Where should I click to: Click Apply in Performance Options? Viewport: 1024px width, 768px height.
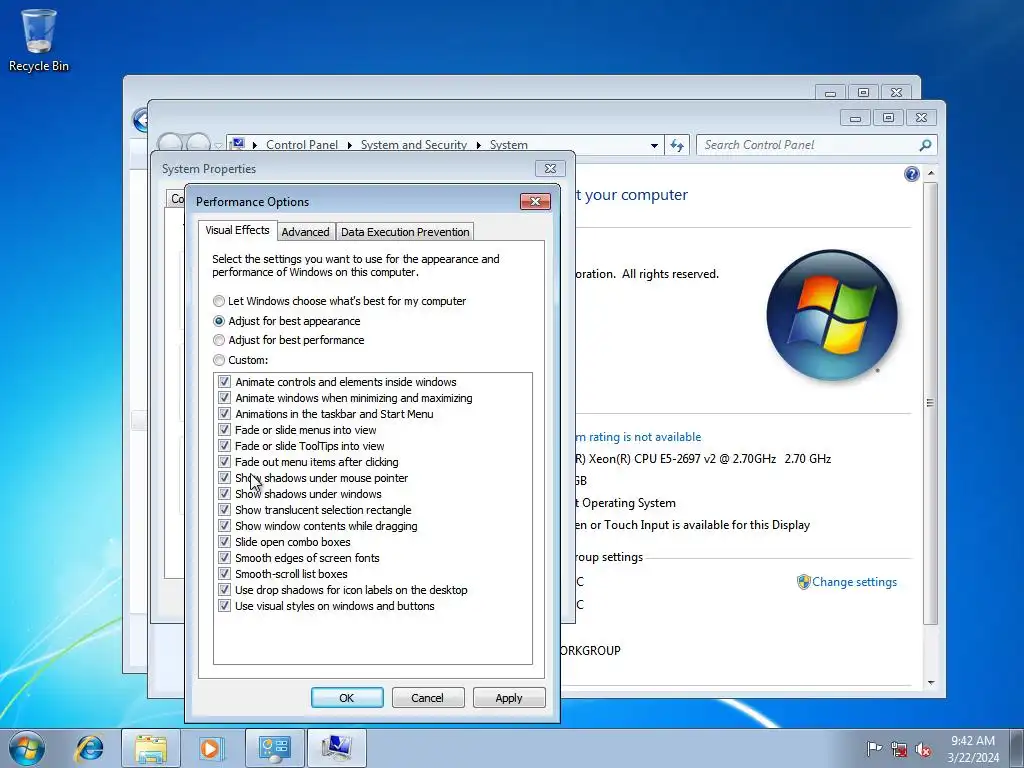[509, 697]
